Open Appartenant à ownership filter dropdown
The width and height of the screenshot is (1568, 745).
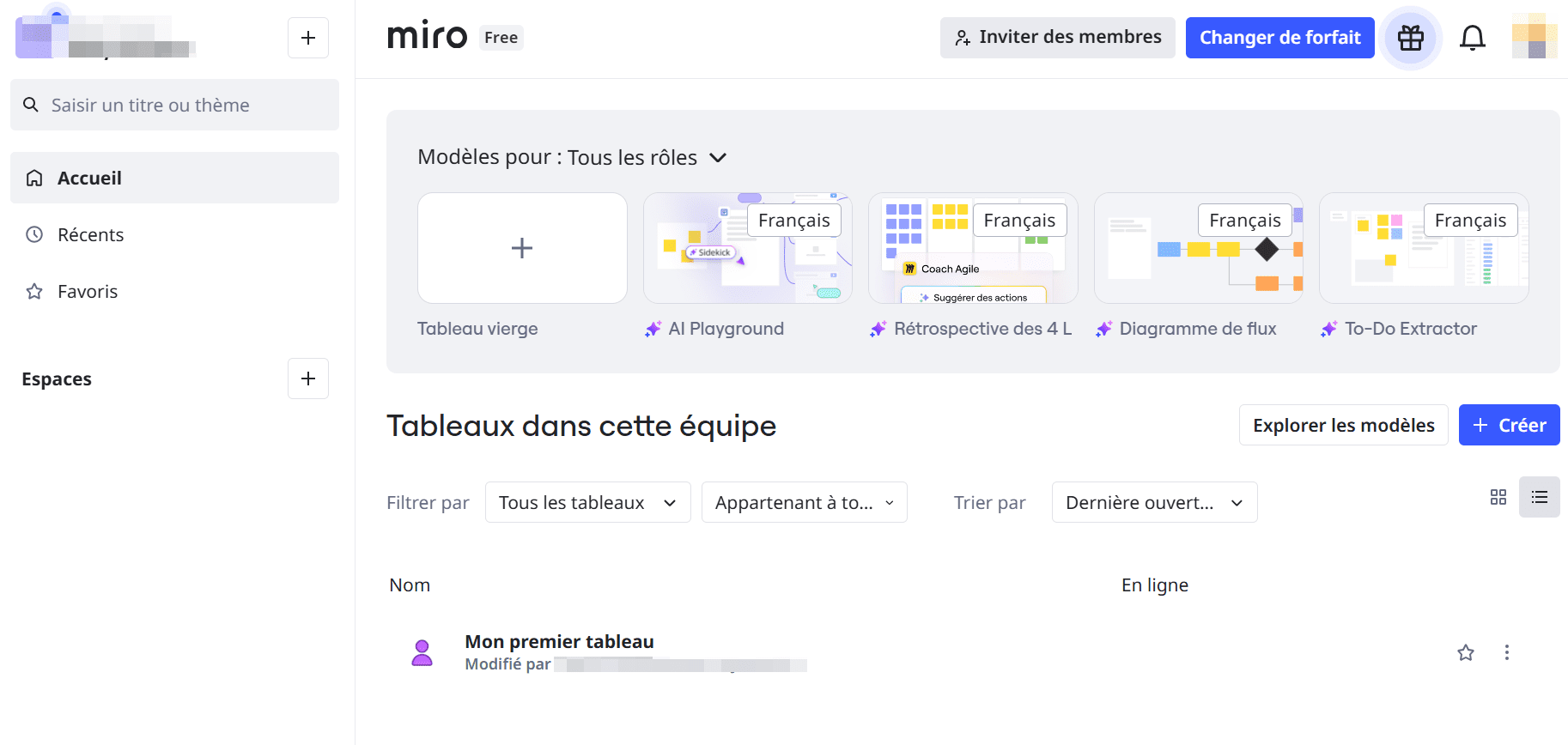805,502
